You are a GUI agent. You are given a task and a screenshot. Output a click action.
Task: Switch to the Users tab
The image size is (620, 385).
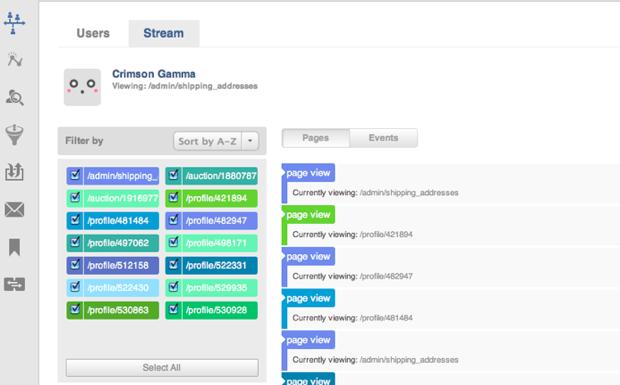(x=93, y=33)
